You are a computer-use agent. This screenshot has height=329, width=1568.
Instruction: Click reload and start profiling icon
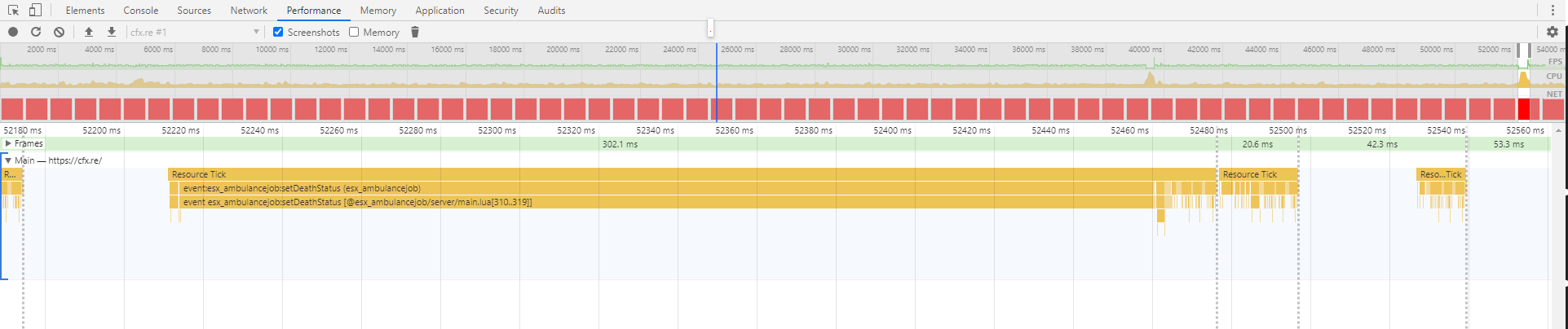[x=36, y=32]
